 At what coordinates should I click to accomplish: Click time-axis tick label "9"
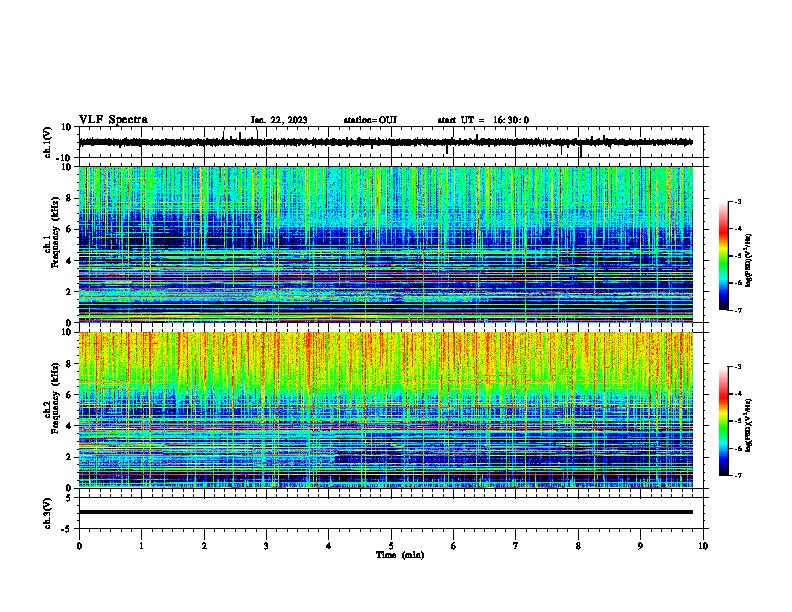click(x=640, y=546)
